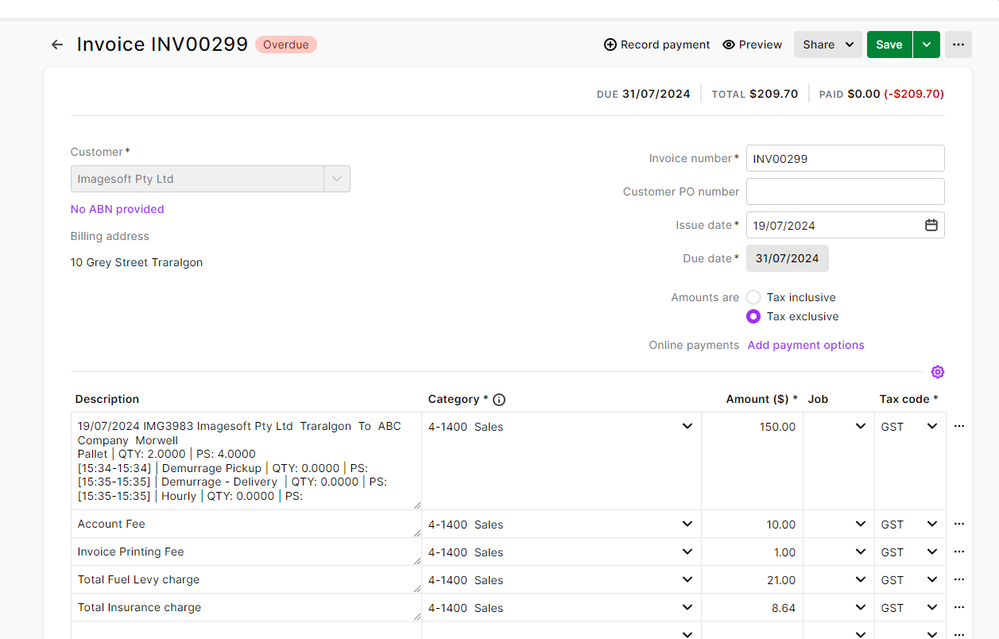Open Tax code dropdown for Total Fuel Levy charge
999x639 pixels.
click(x=932, y=580)
